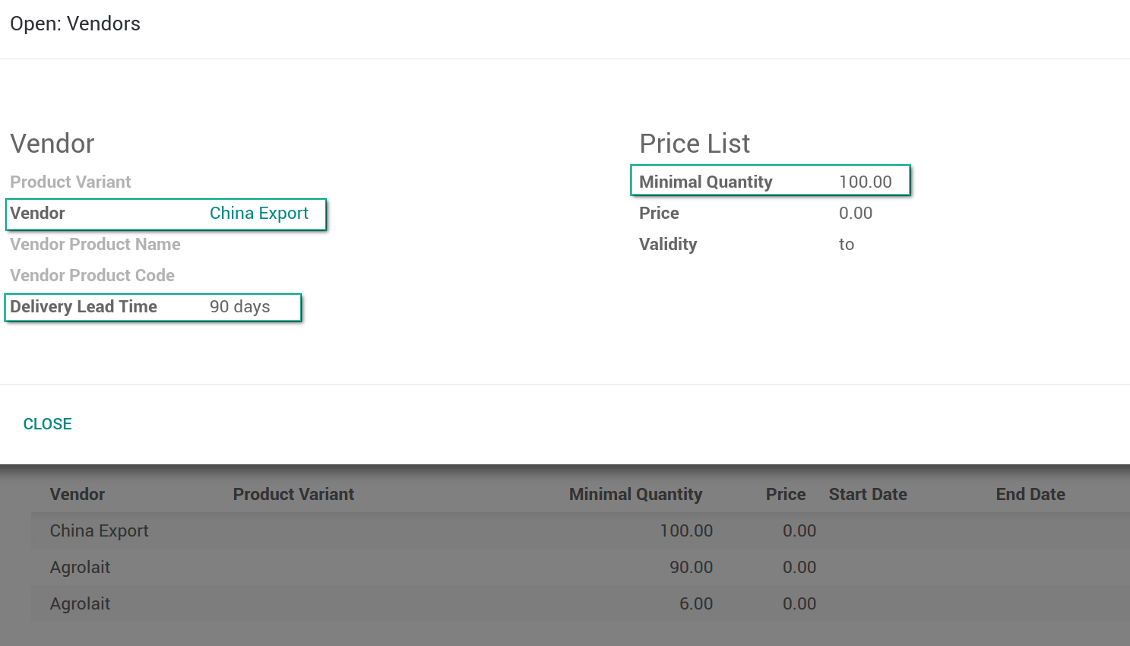Click the 100.00 quantity cell in the table
Screen dimensions: 1130x646
click(x=686, y=531)
